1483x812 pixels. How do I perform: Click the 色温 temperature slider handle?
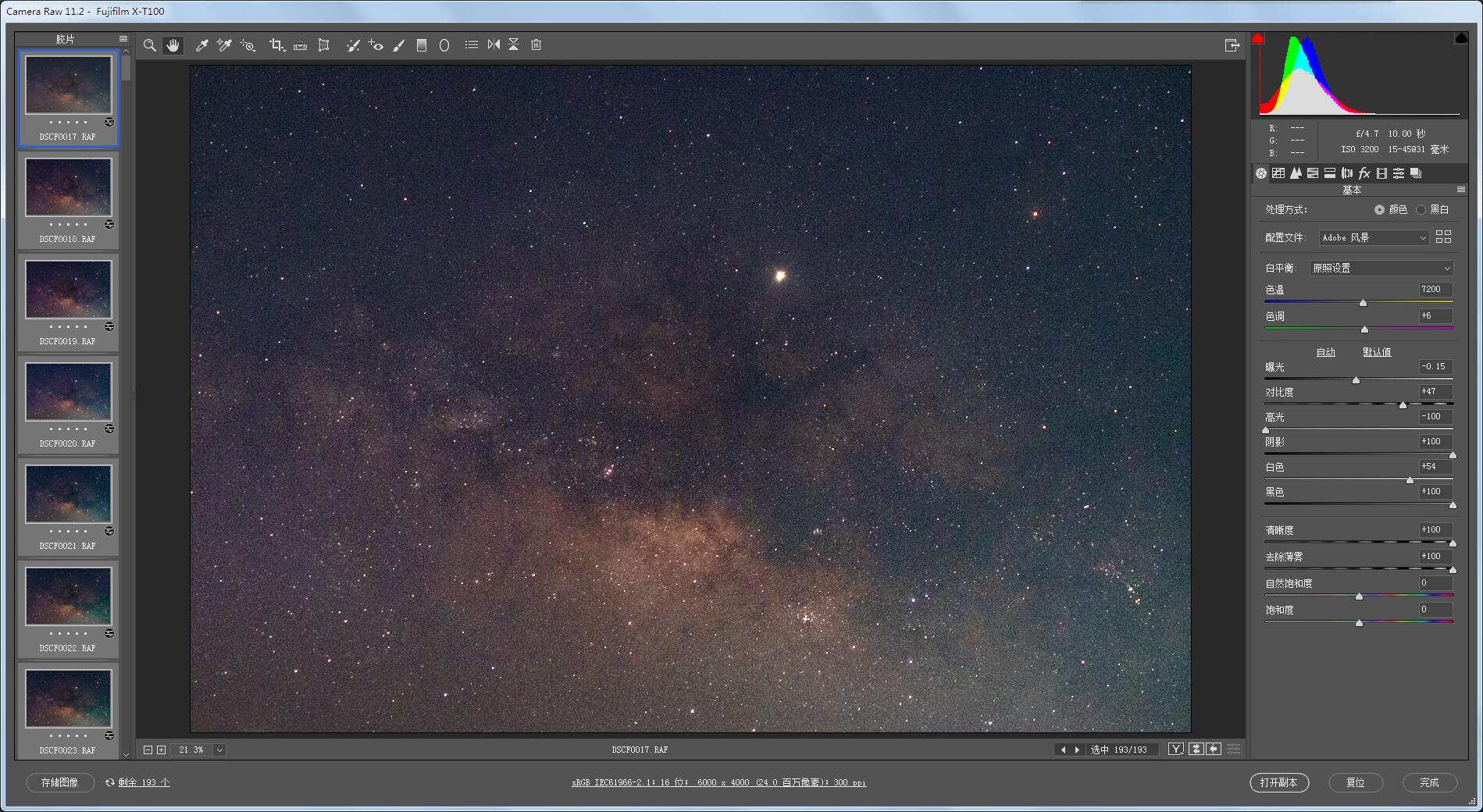point(1363,303)
